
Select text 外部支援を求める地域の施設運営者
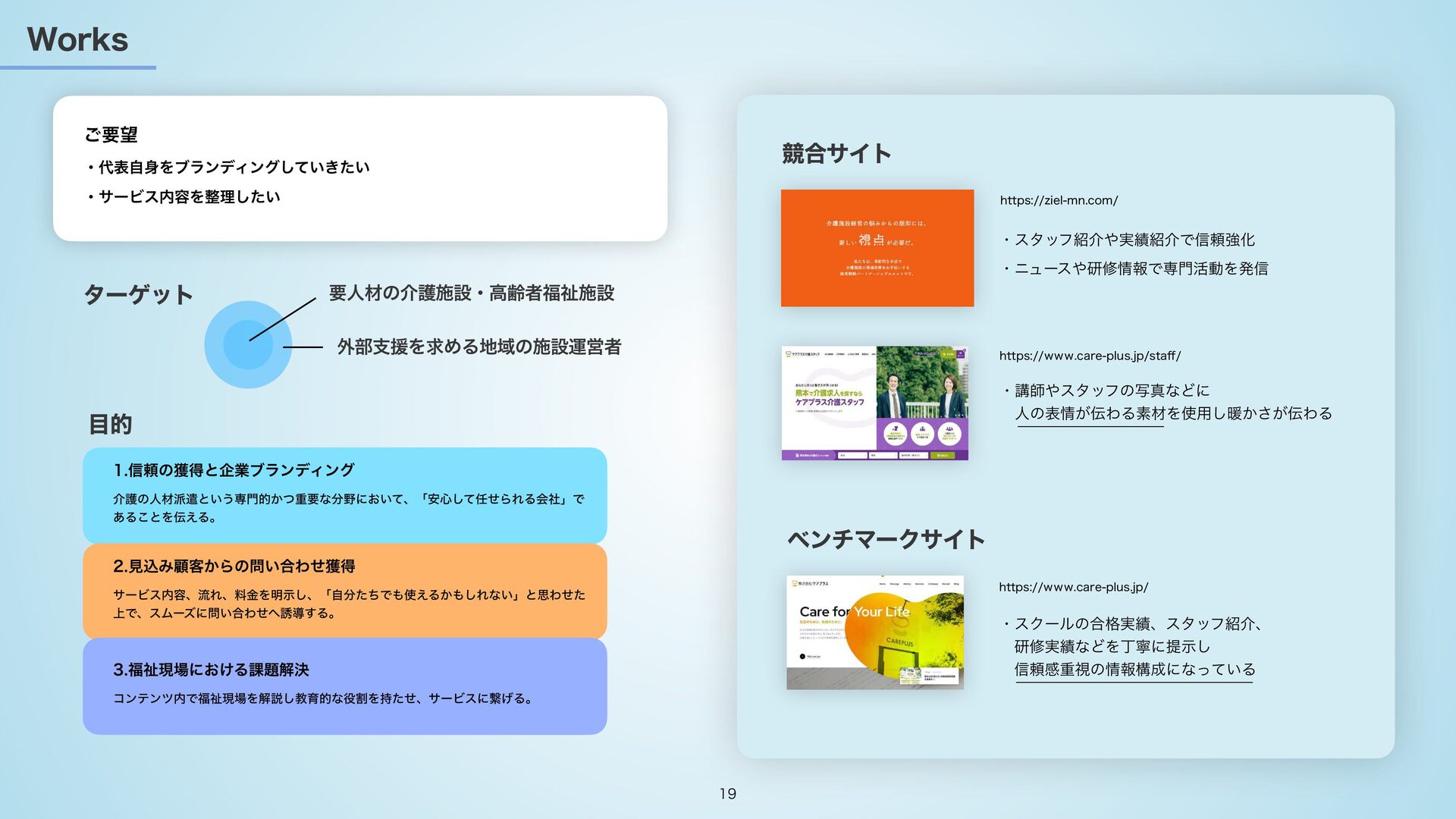(479, 347)
